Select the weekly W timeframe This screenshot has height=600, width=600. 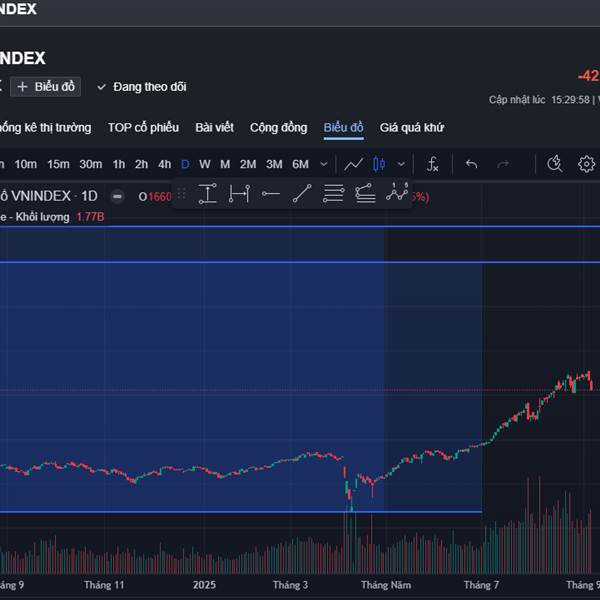click(x=205, y=165)
